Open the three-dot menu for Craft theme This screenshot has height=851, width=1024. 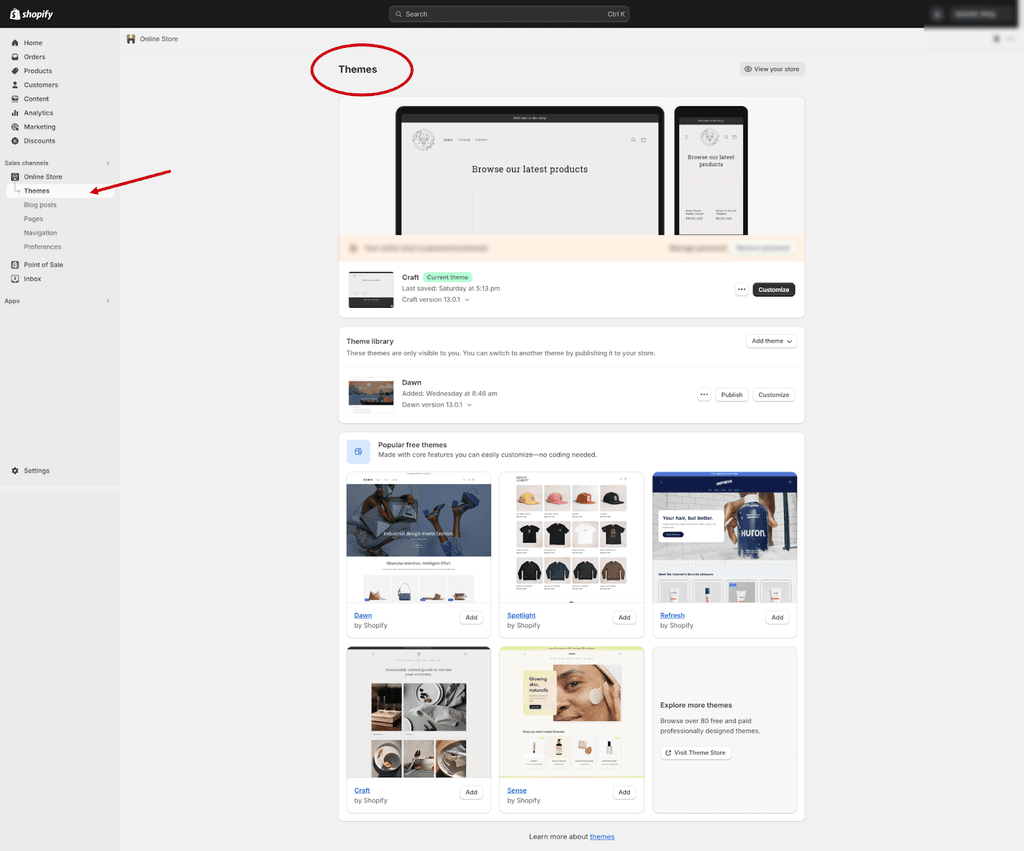tap(741, 289)
